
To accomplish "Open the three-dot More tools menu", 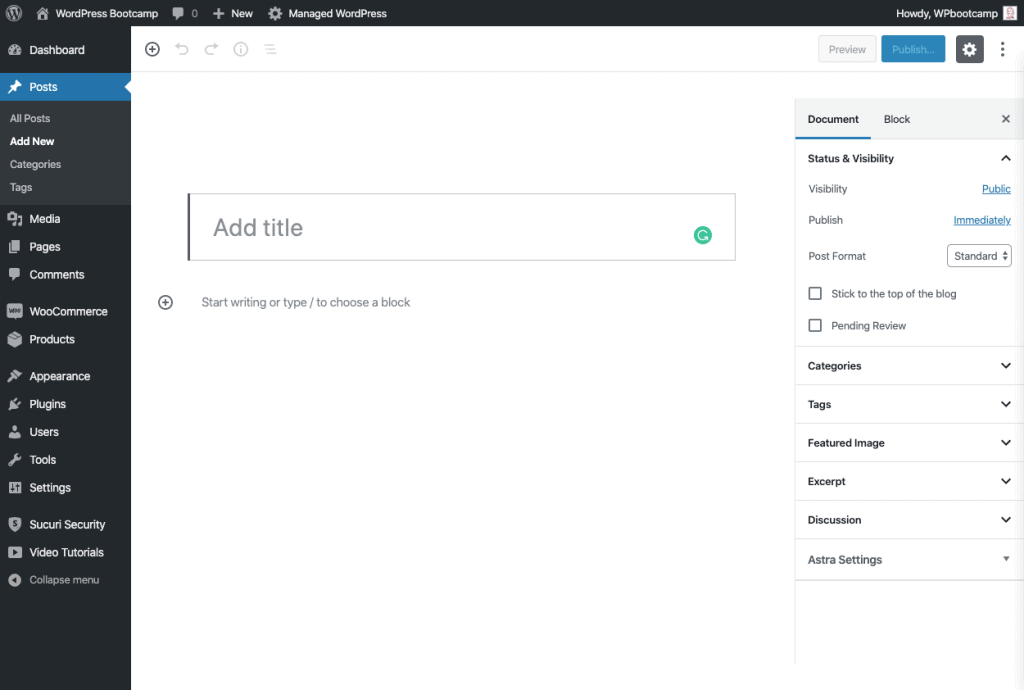I will [x=1002, y=49].
